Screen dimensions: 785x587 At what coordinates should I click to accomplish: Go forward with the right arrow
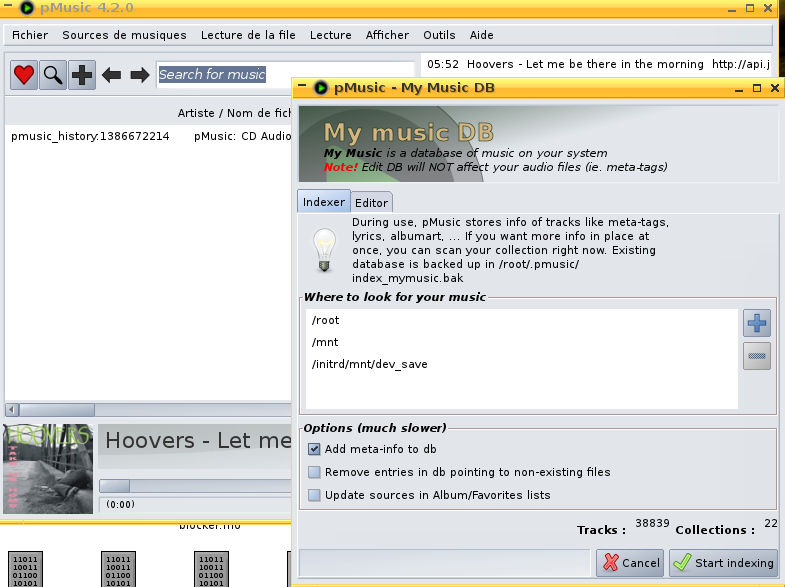point(140,75)
